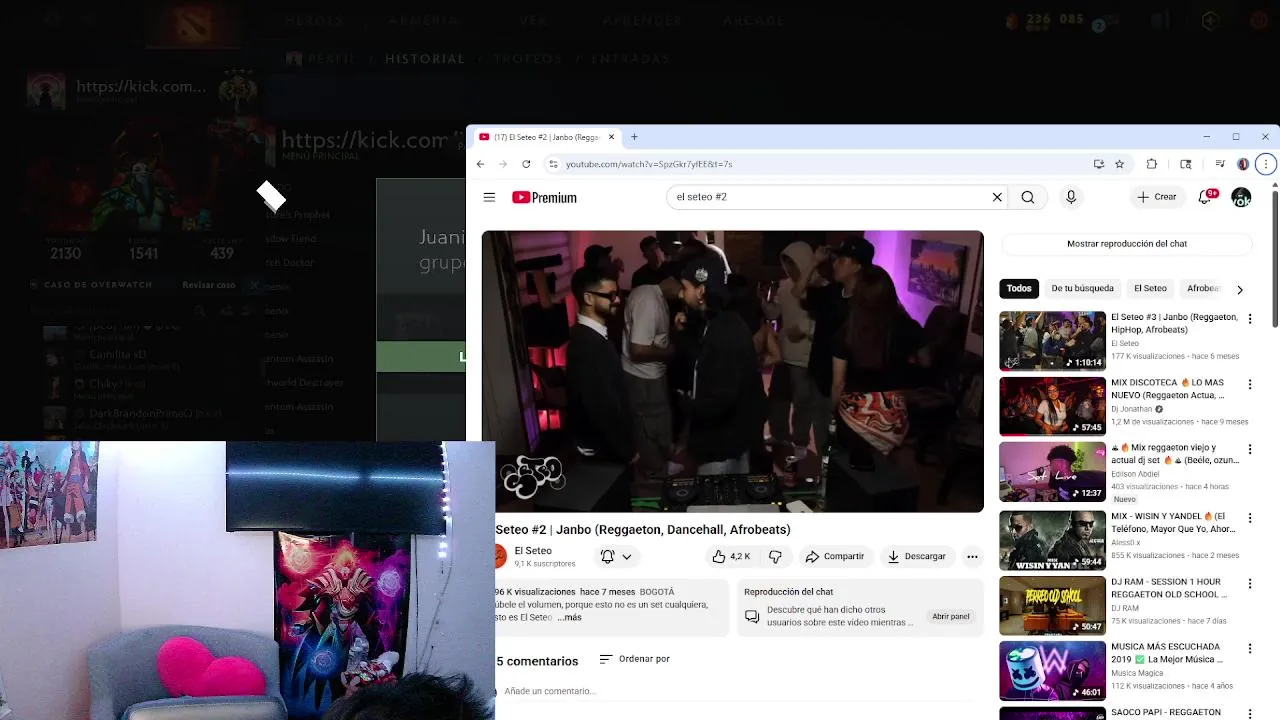Open options menu for El Seteo #3
Image resolution: width=1280 pixels, height=720 pixels.
tap(1249, 319)
